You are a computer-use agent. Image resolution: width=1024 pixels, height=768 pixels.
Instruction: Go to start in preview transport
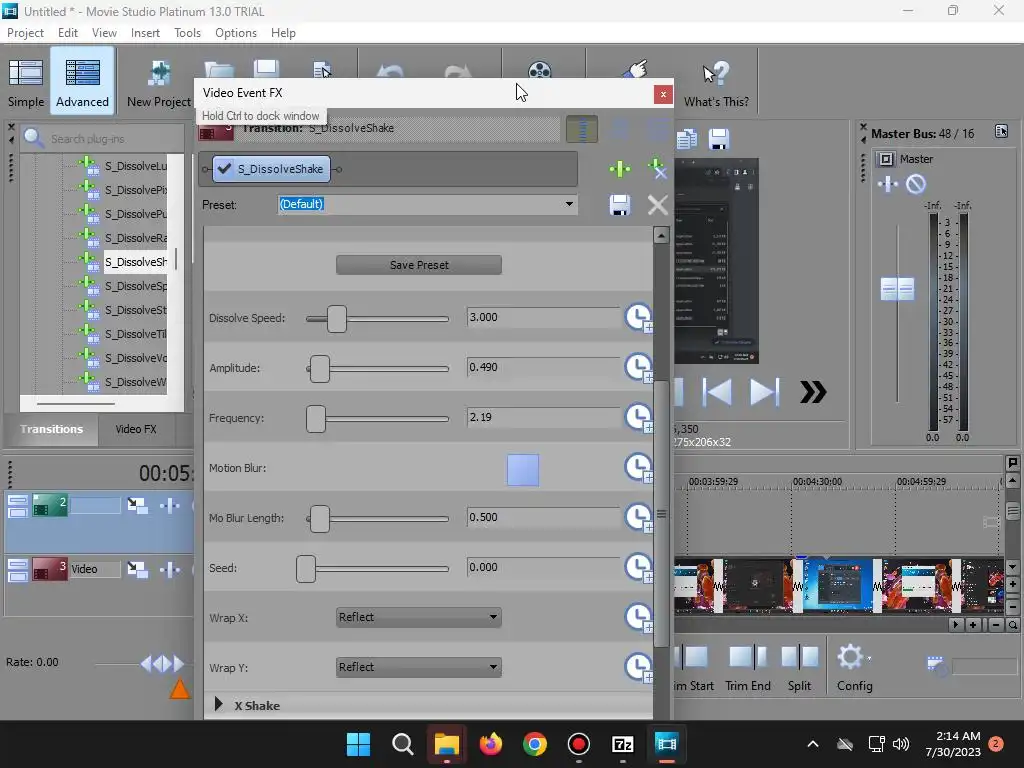pyautogui.click(x=717, y=392)
